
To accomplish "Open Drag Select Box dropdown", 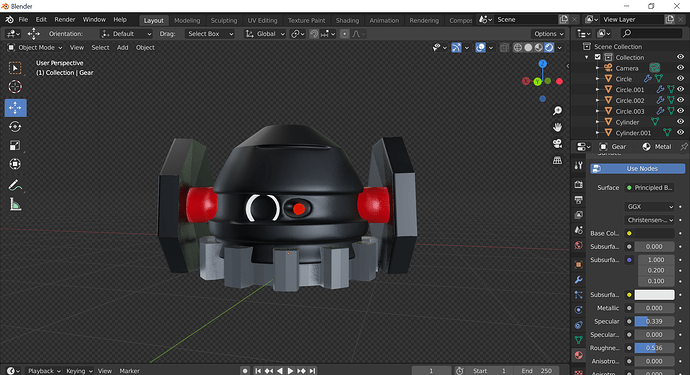I will point(210,34).
